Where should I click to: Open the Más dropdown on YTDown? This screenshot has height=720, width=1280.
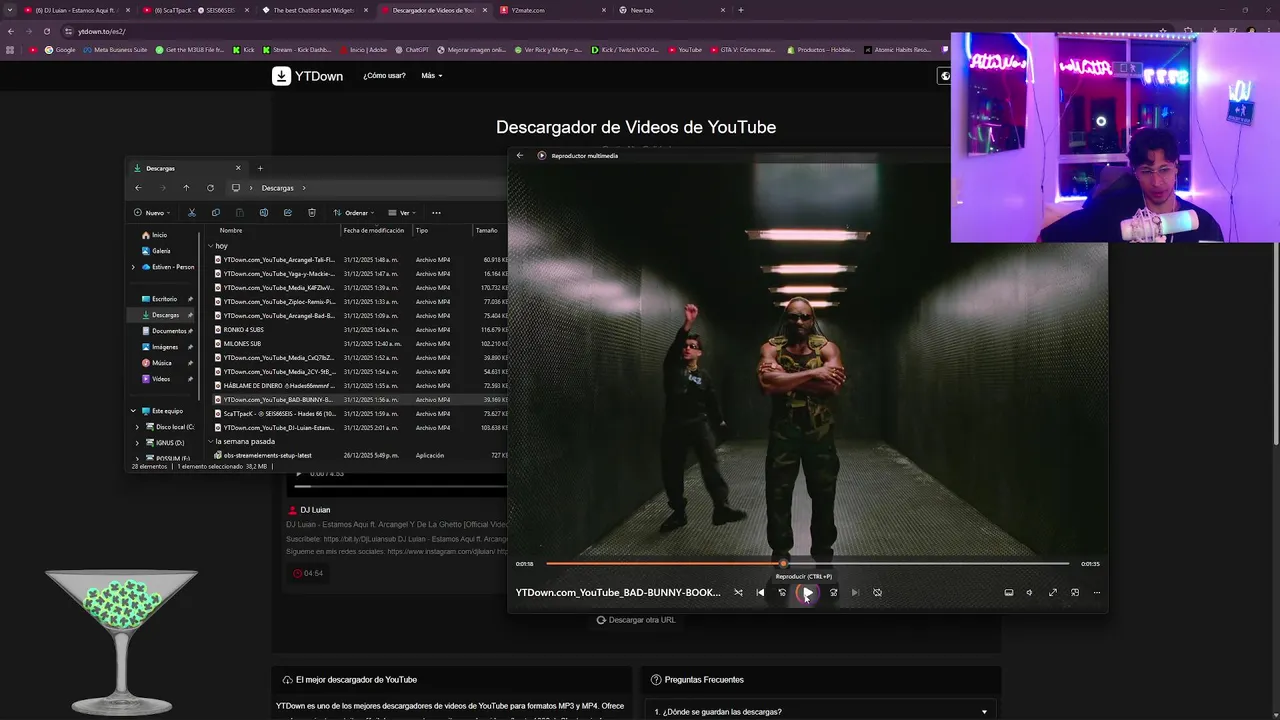point(432,76)
